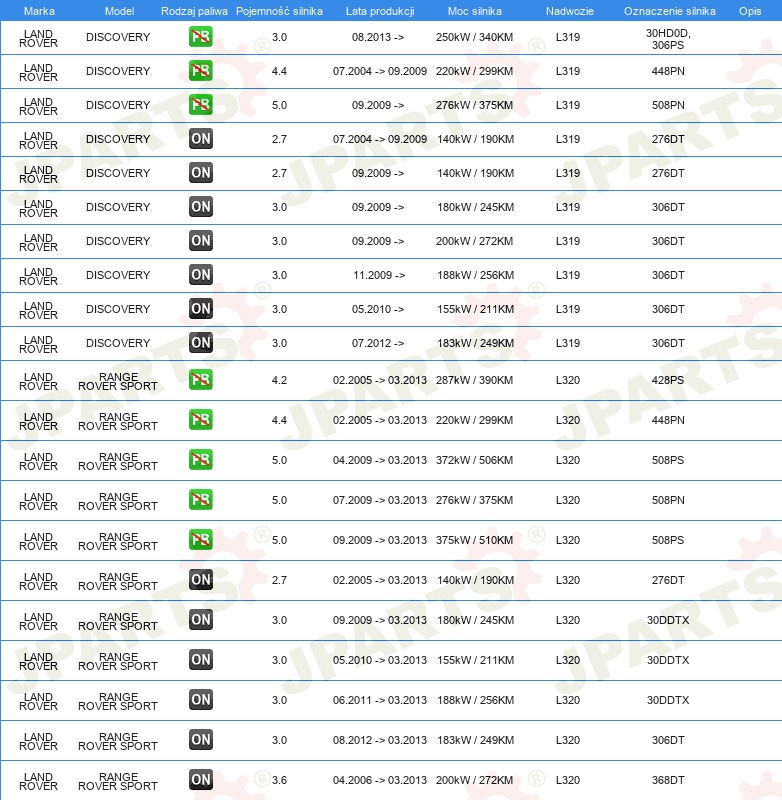Select the 428PS engine code cell
Image resolution: width=782 pixels, height=800 pixels.
coord(668,380)
